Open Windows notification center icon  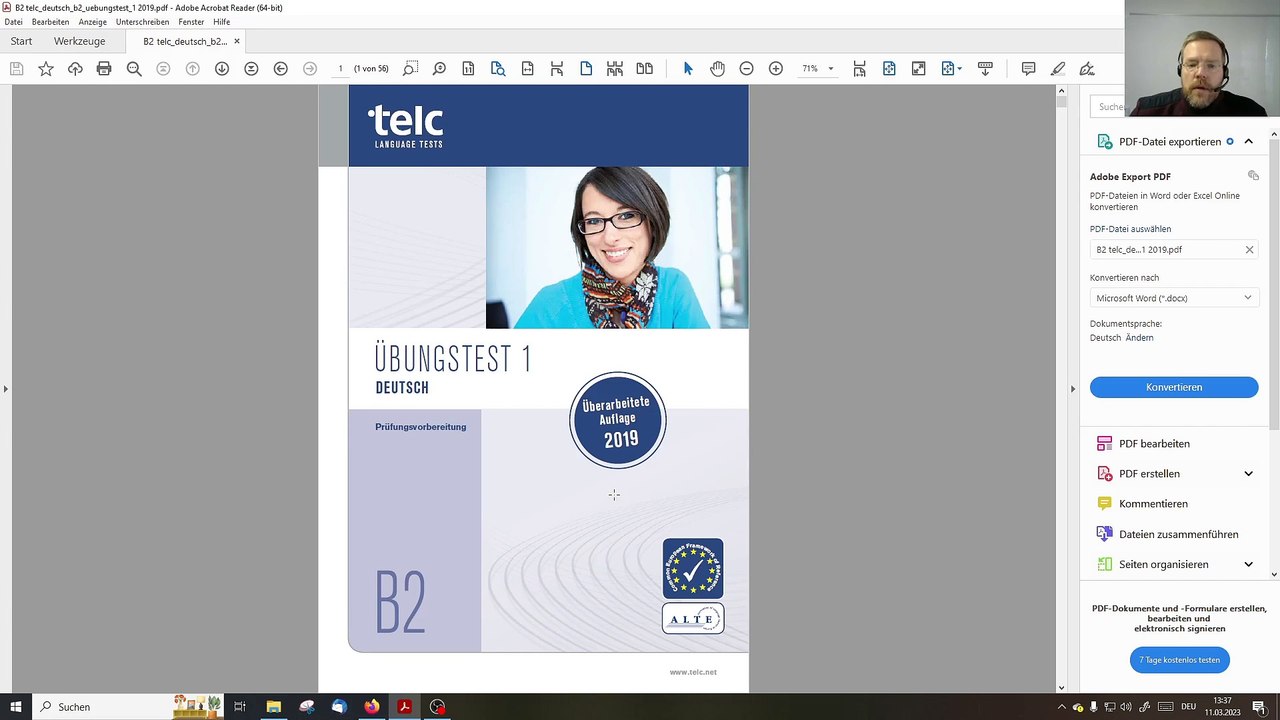tap(1259, 707)
